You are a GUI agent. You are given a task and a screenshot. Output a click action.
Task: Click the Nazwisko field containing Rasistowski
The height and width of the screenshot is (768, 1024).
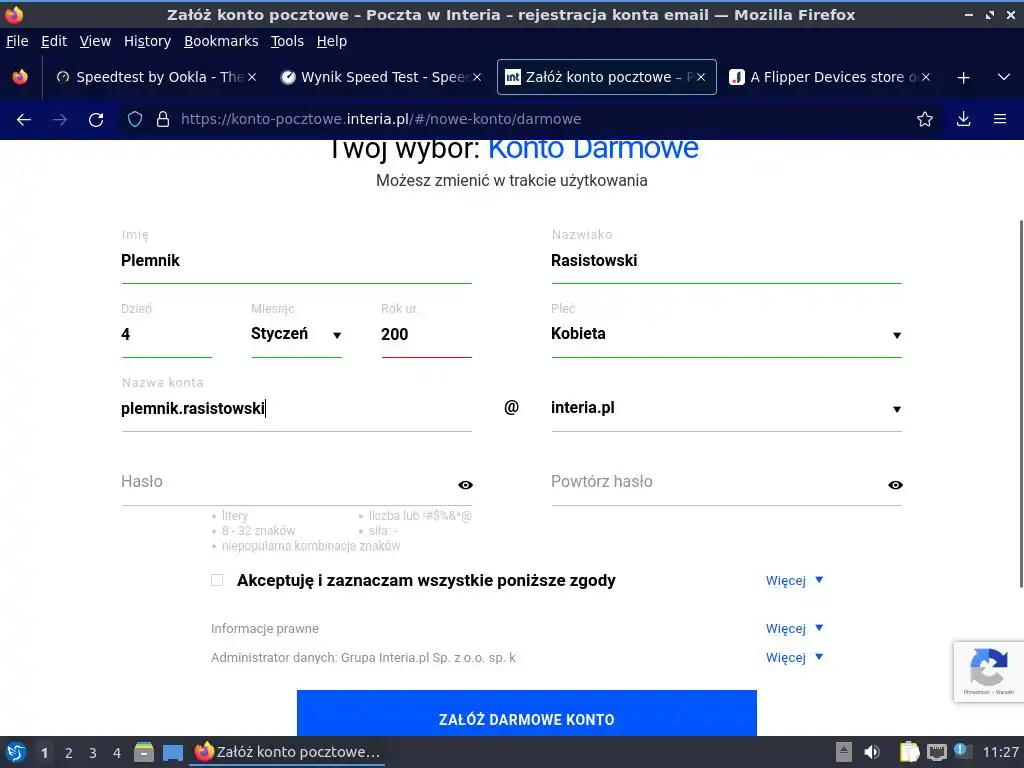pyautogui.click(x=726, y=261)
